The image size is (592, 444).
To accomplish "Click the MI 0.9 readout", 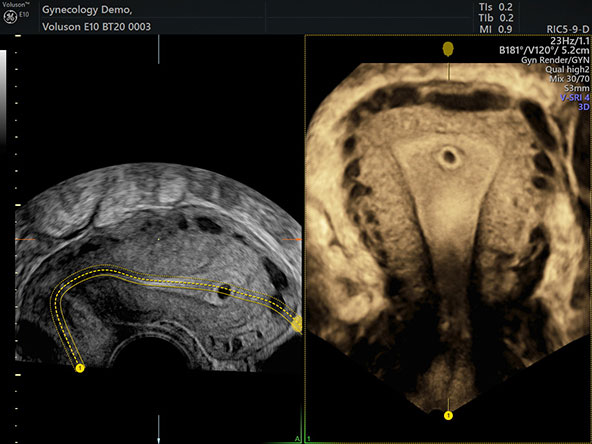I will (x=496, y=29).
